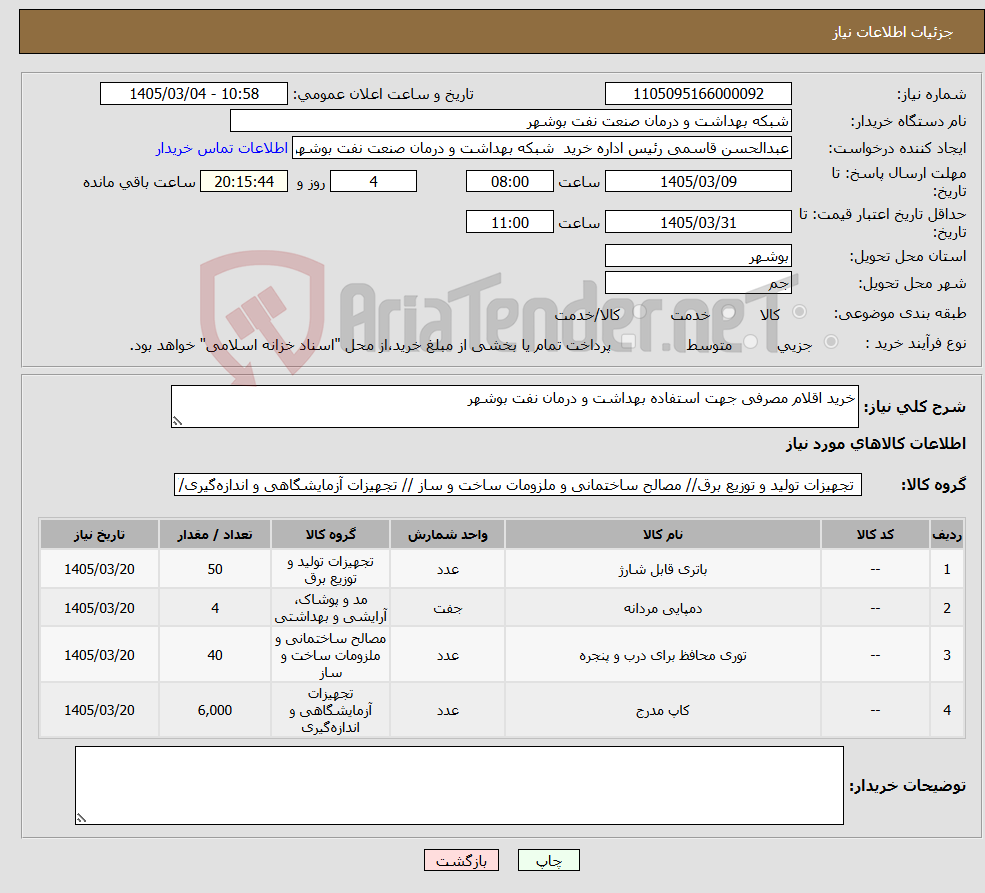Viewport: 985px width, 893px height.
Task: Click the validity time field 11:00
Action: click(509, 222)
